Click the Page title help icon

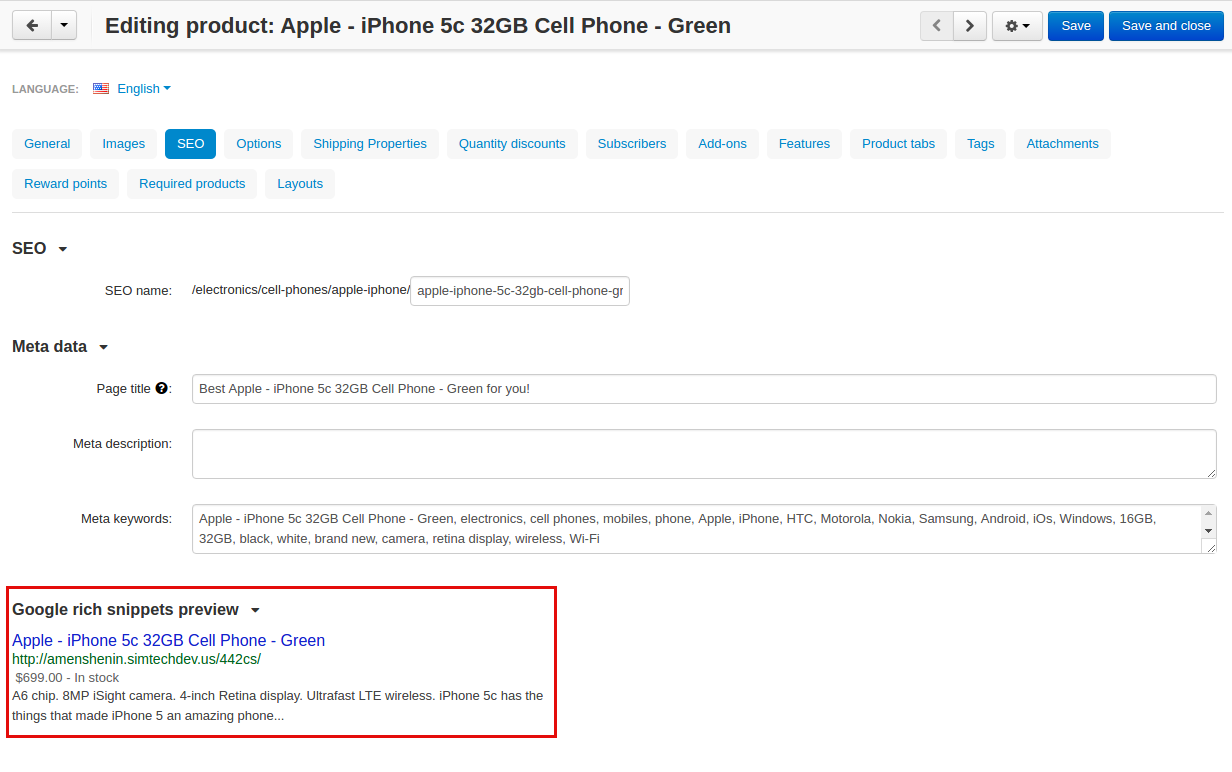(x=161, y=389)
